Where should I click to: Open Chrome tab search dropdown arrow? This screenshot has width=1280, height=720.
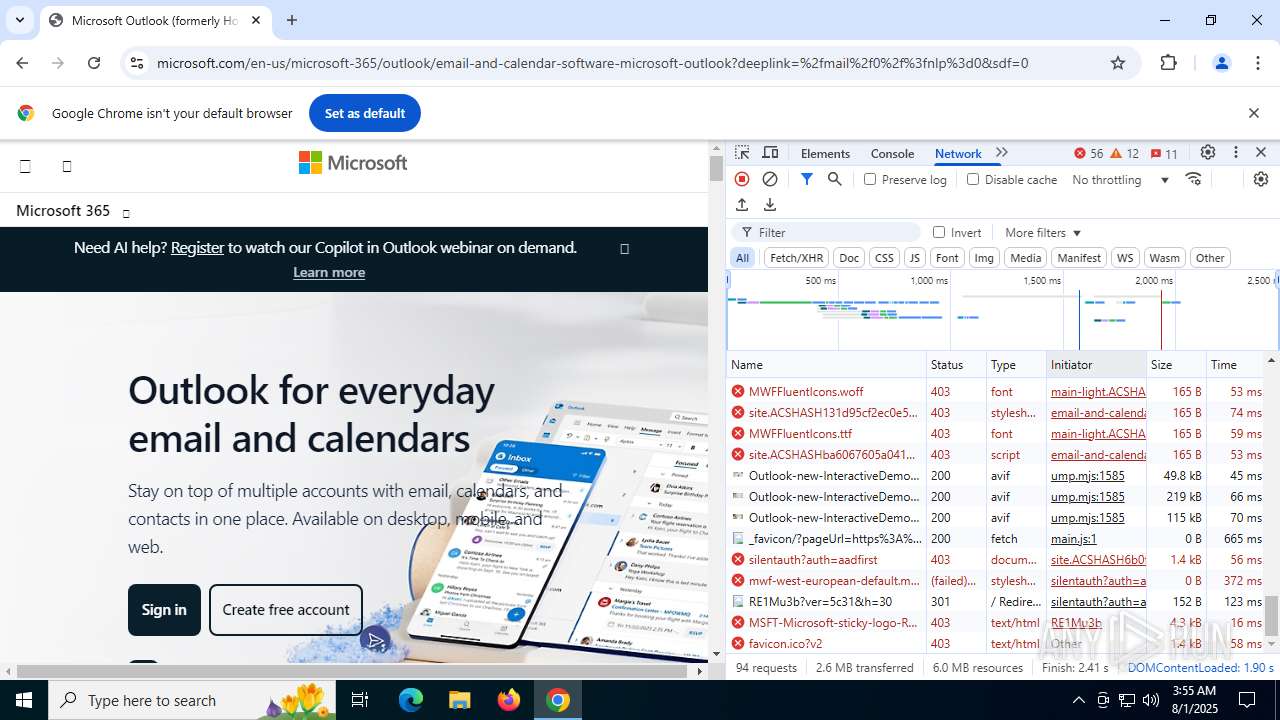coord(19,20)
